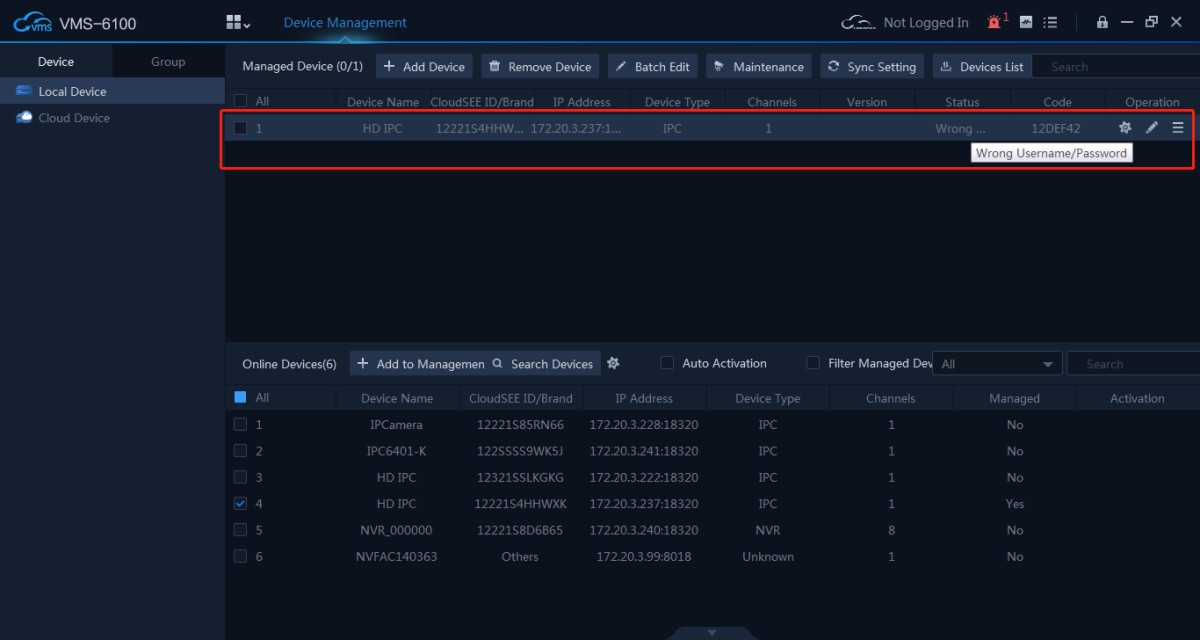Click the gear icon beside Search Devices

pos(613,363)
